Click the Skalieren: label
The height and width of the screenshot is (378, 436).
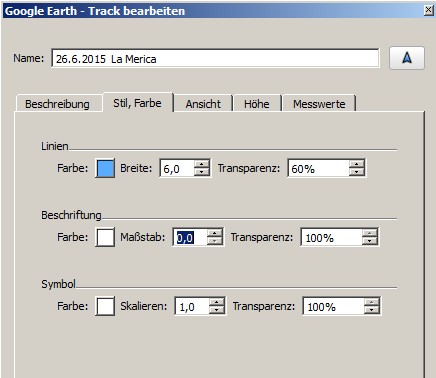tap(144, 306)
